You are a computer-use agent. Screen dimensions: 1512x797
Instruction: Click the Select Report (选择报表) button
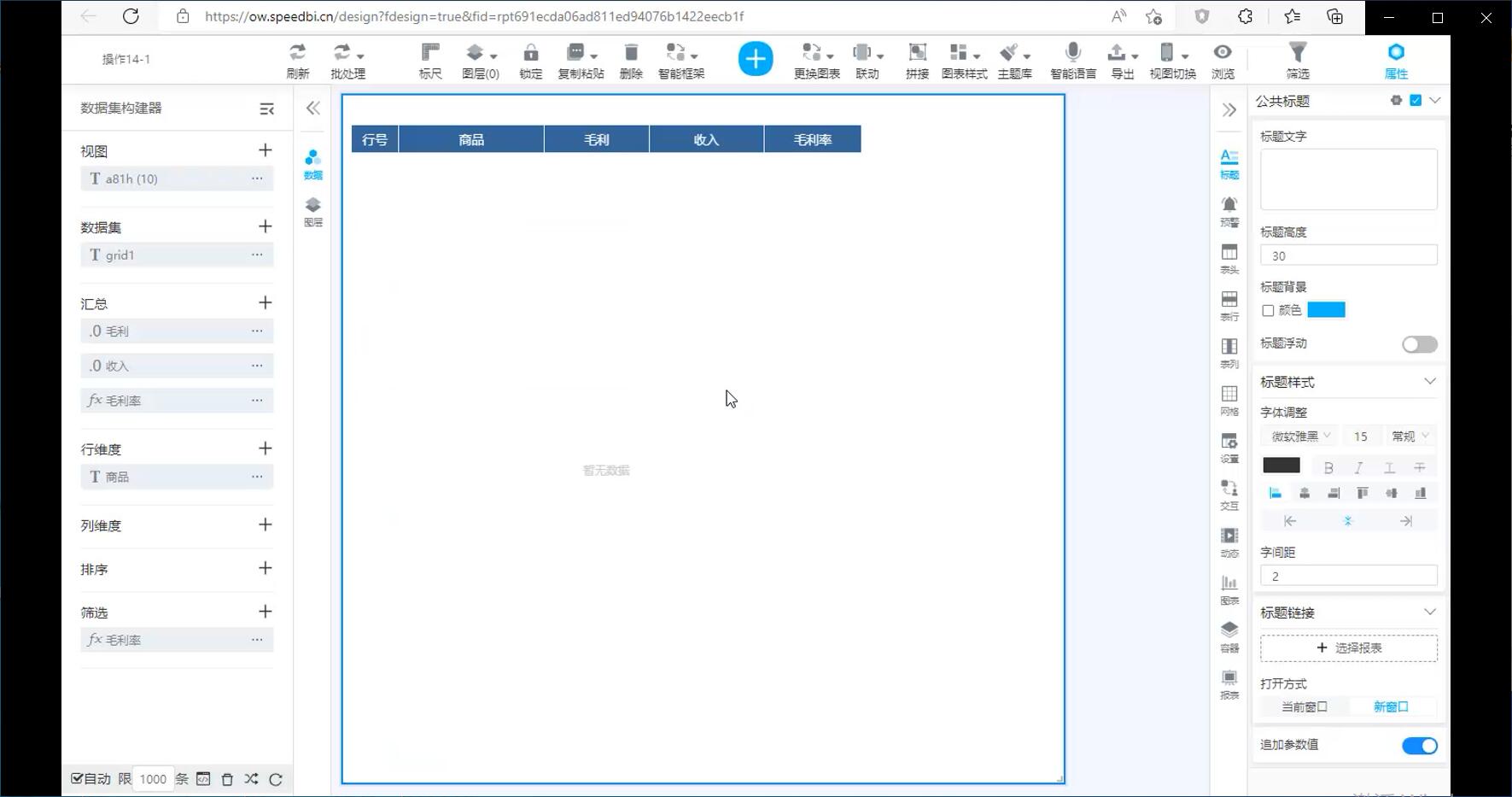coord(1348,648)
